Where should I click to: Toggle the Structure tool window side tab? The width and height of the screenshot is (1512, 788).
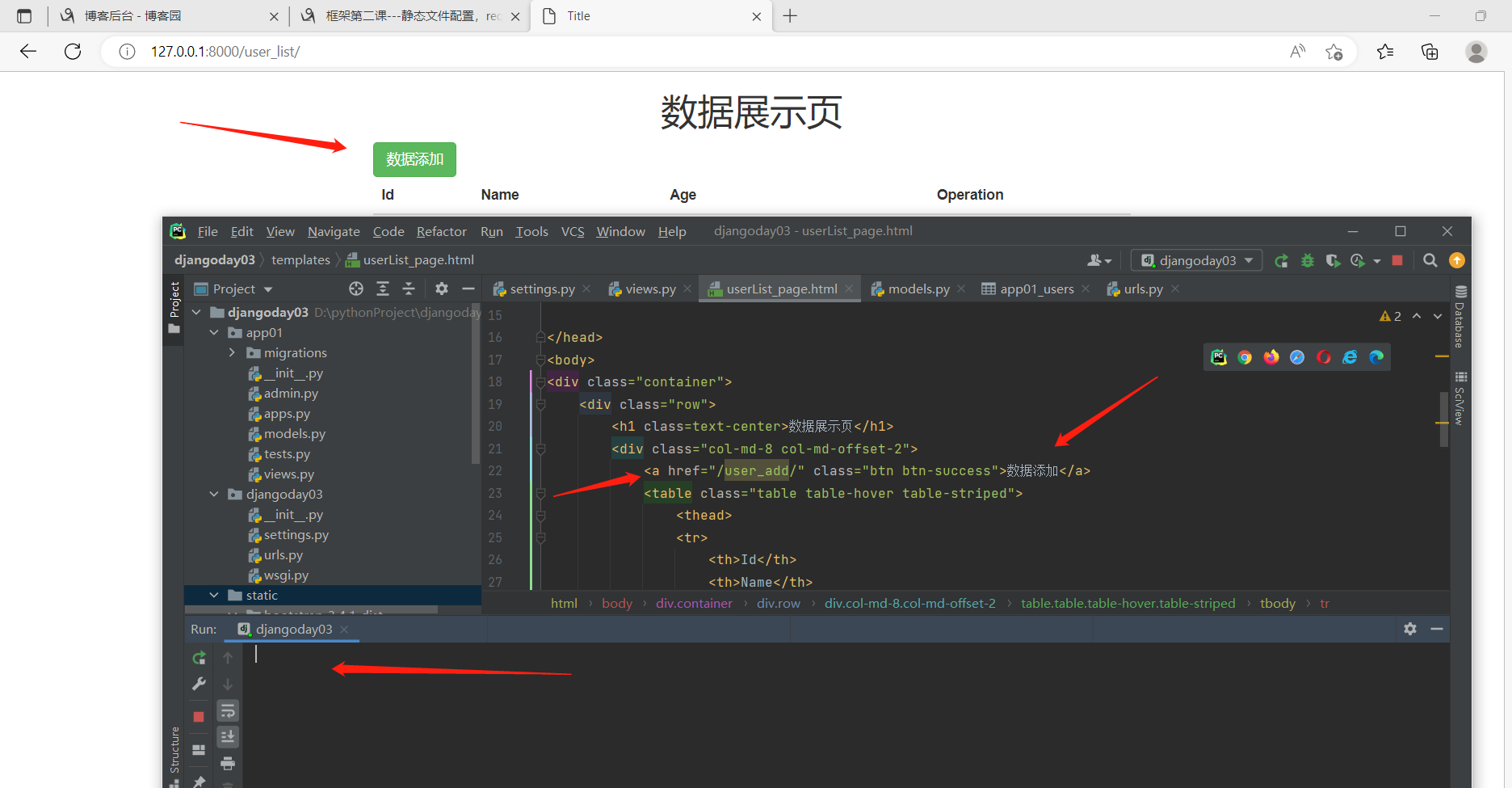click(174, 756)
